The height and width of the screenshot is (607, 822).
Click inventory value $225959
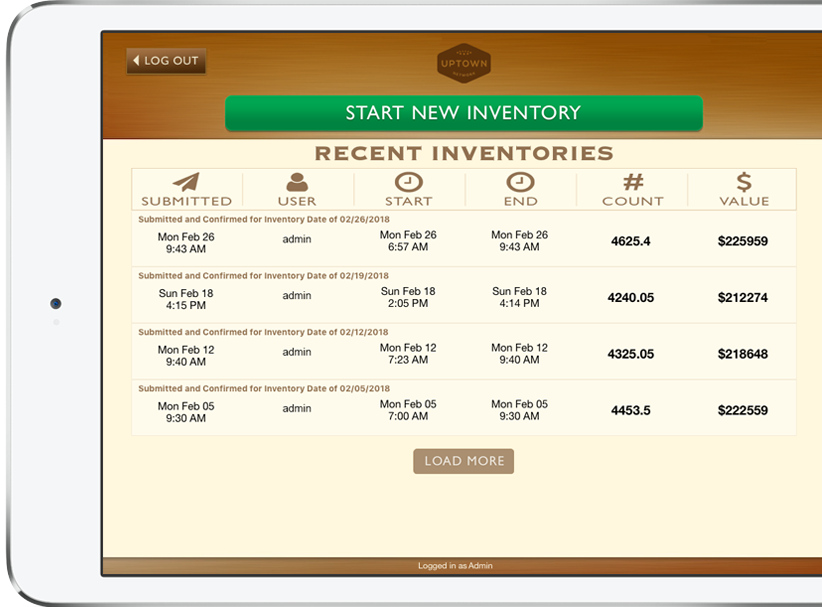tap(743, 241)
